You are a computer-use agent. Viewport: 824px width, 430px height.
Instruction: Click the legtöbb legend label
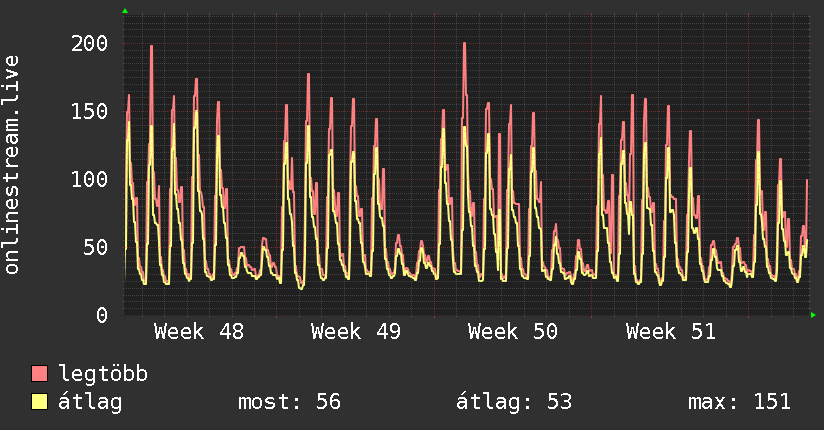[103, 373]
